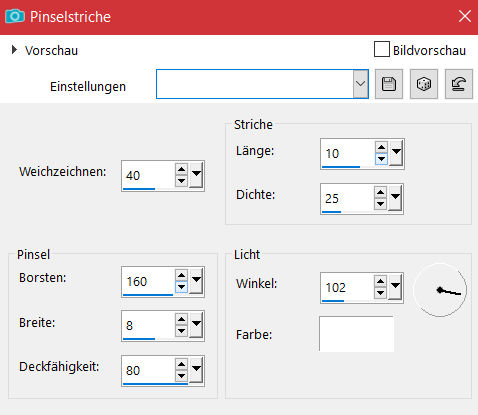The height and width of the screenshot is (415, 478).
Task: Open the Breite slider dropdown arrow
Action: pyautogui.click(x=196, y=325)
